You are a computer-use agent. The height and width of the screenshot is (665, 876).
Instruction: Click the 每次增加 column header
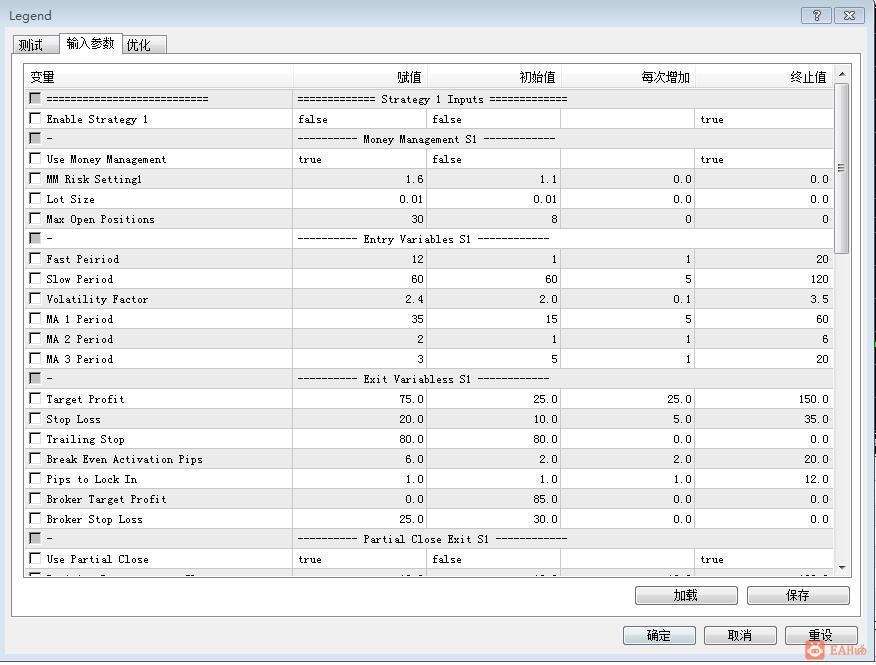628,77
